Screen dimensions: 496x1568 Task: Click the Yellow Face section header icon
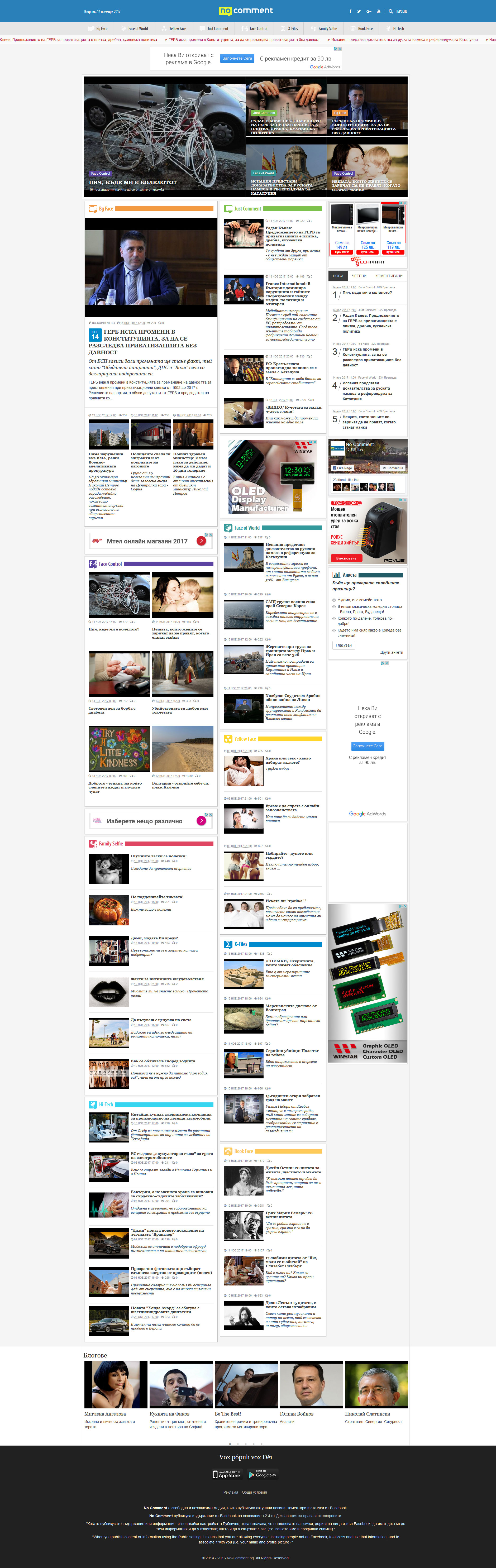click(228, 738)
